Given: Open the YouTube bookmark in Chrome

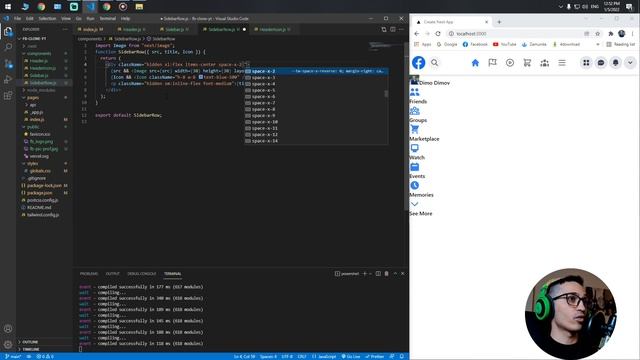Looking at the screenshot, I should (504, 44).
